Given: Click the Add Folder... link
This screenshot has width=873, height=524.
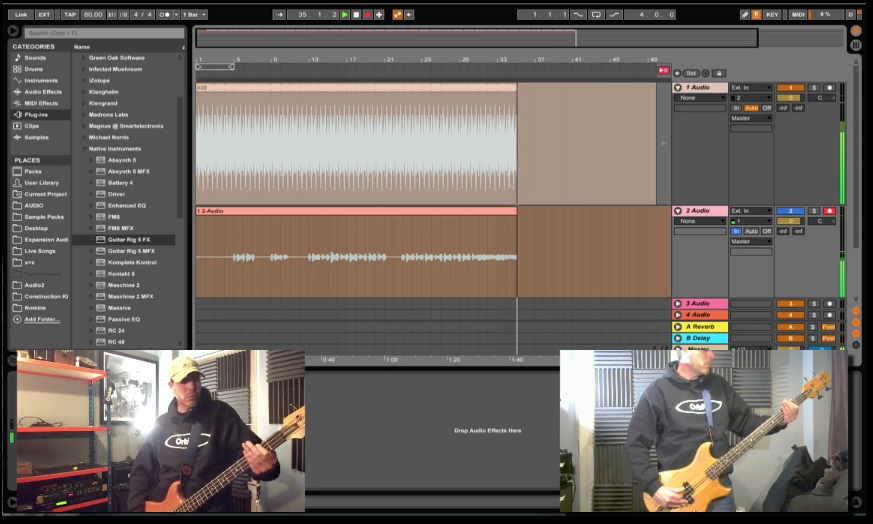Looking at the screenshot, I should point(42,319).
